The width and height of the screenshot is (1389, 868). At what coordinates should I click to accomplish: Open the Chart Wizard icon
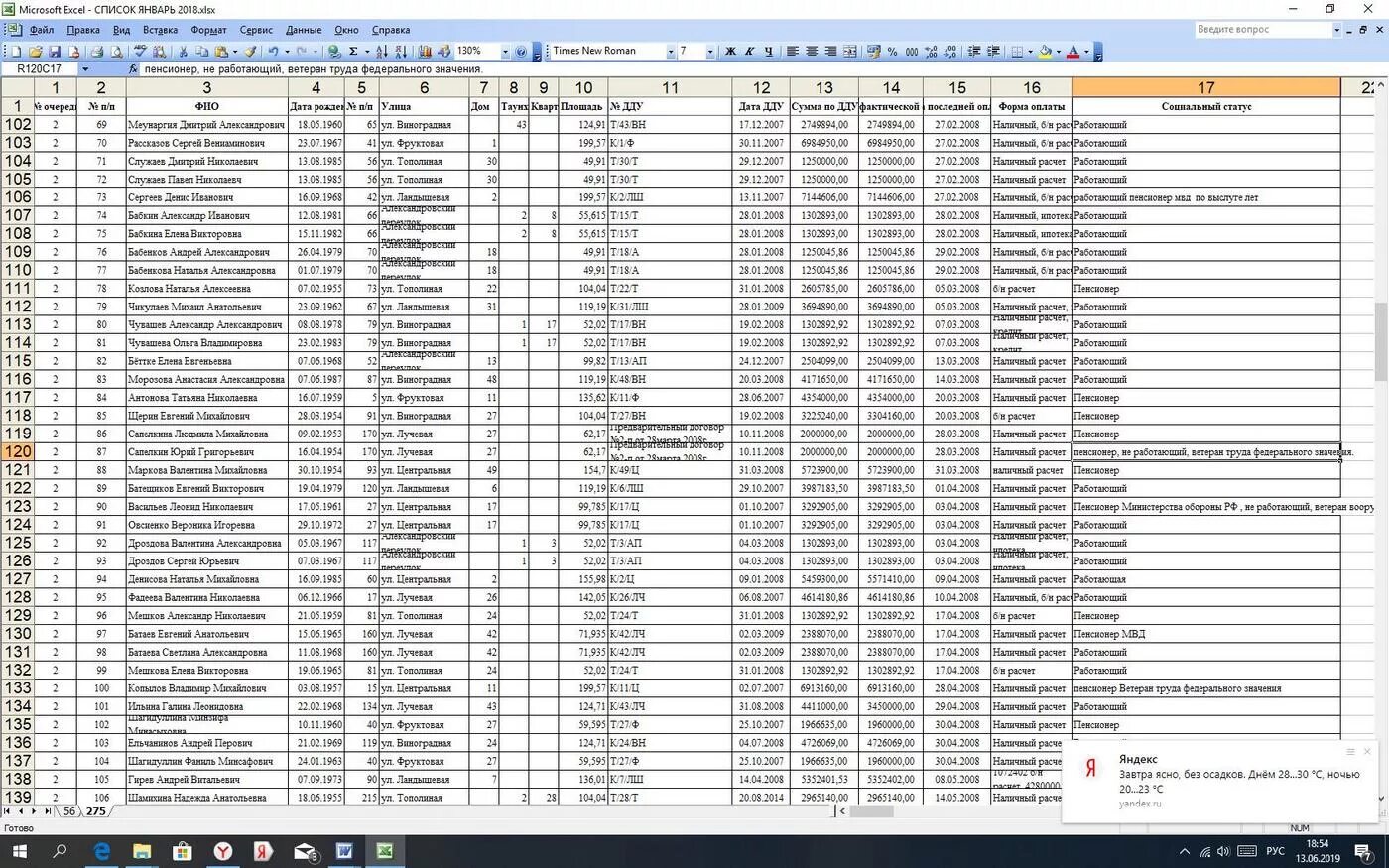tap(425, 51)
